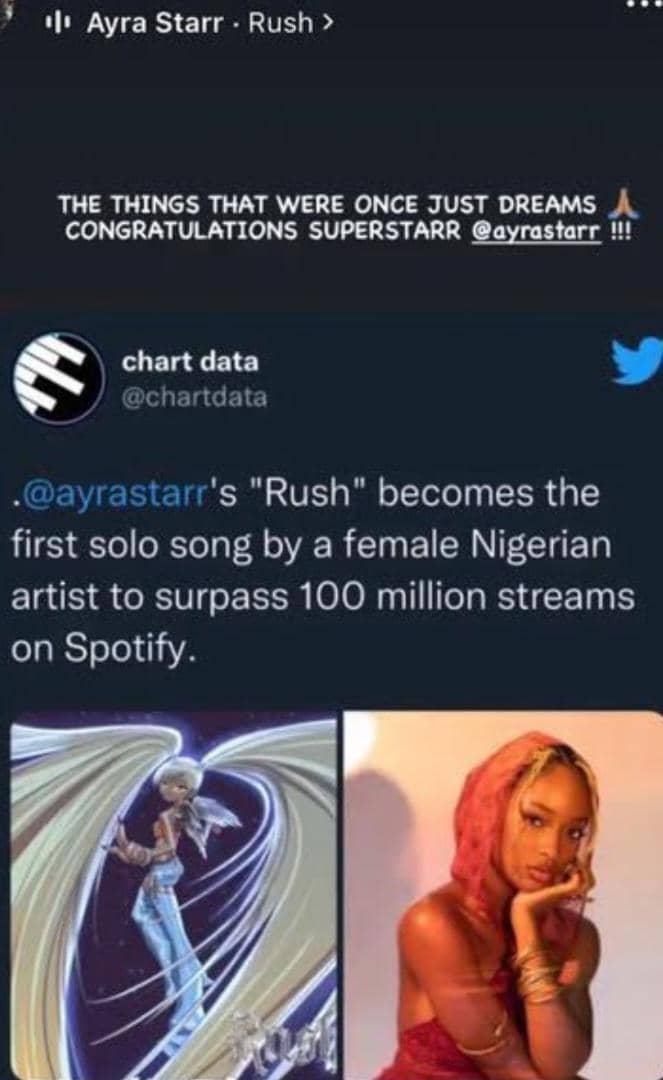View the Rush winged album artwork
The width and height of the screenshot is (663, 1080).
[173, 896]
